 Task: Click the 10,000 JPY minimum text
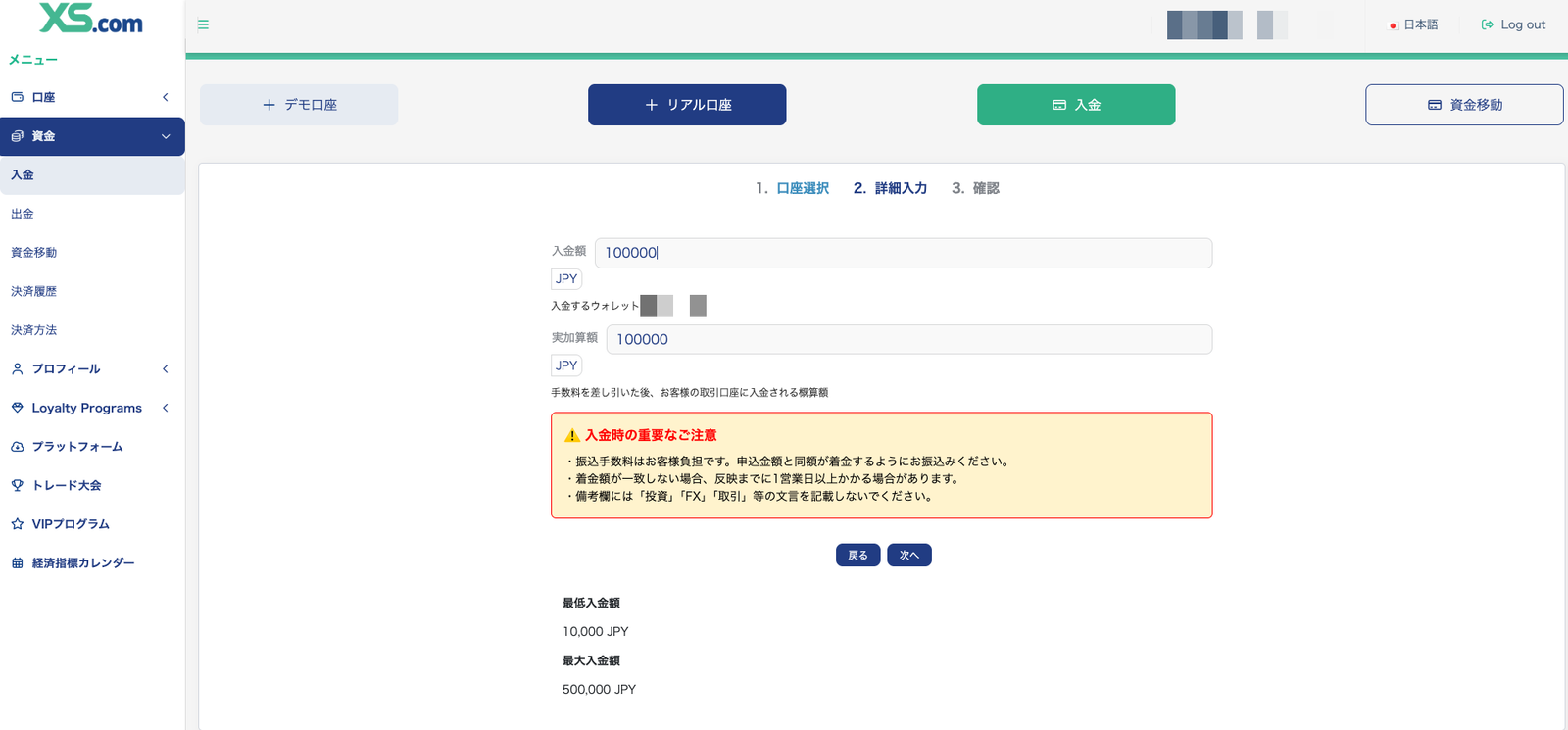596,632
